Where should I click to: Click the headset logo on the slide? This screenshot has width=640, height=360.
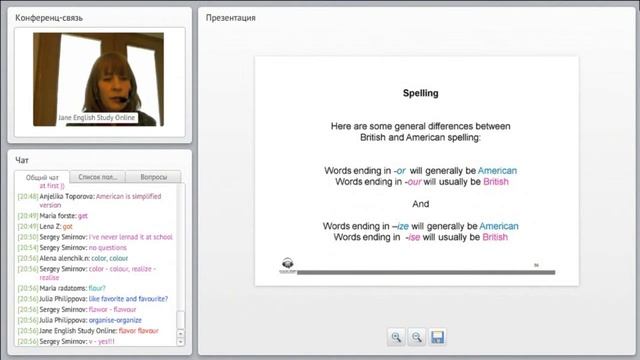287,264
